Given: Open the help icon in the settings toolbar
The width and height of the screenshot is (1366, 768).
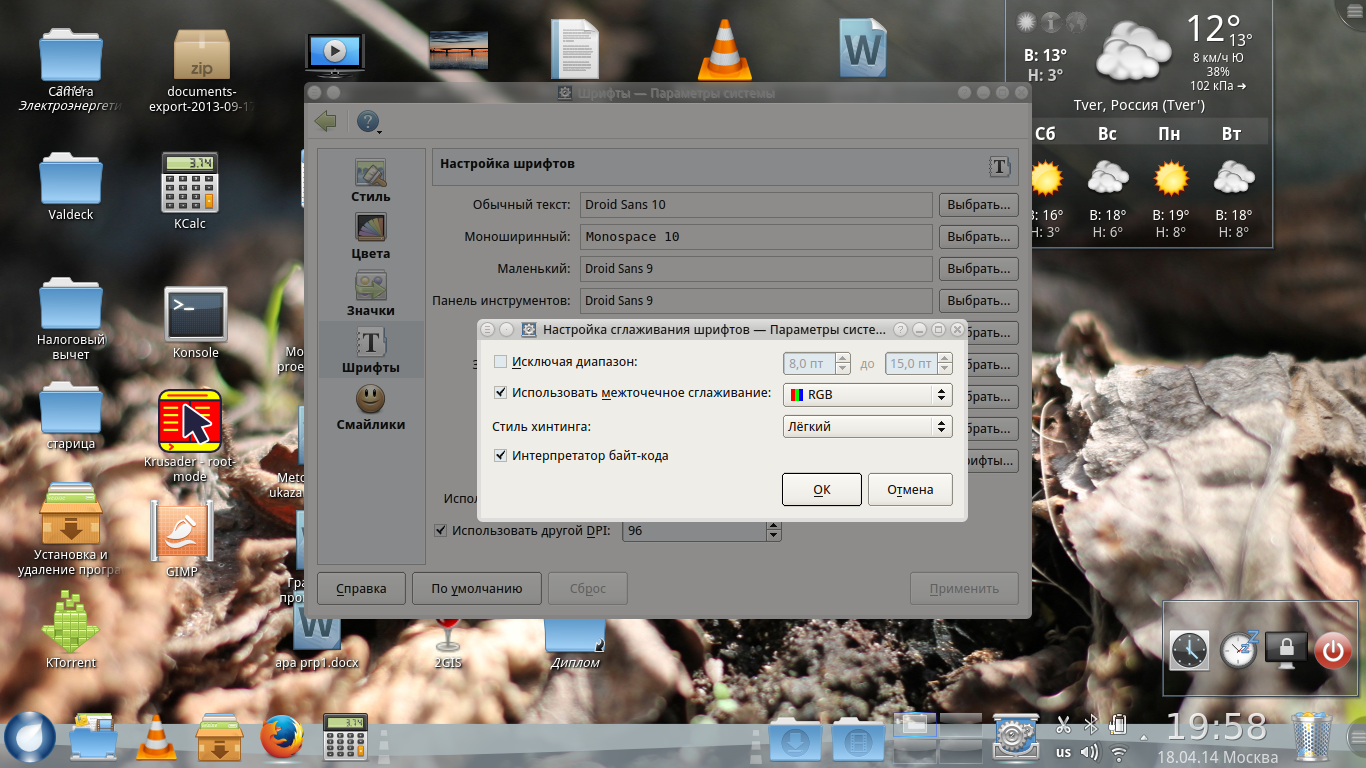Looking at the screenshot, I should (368, 122).
